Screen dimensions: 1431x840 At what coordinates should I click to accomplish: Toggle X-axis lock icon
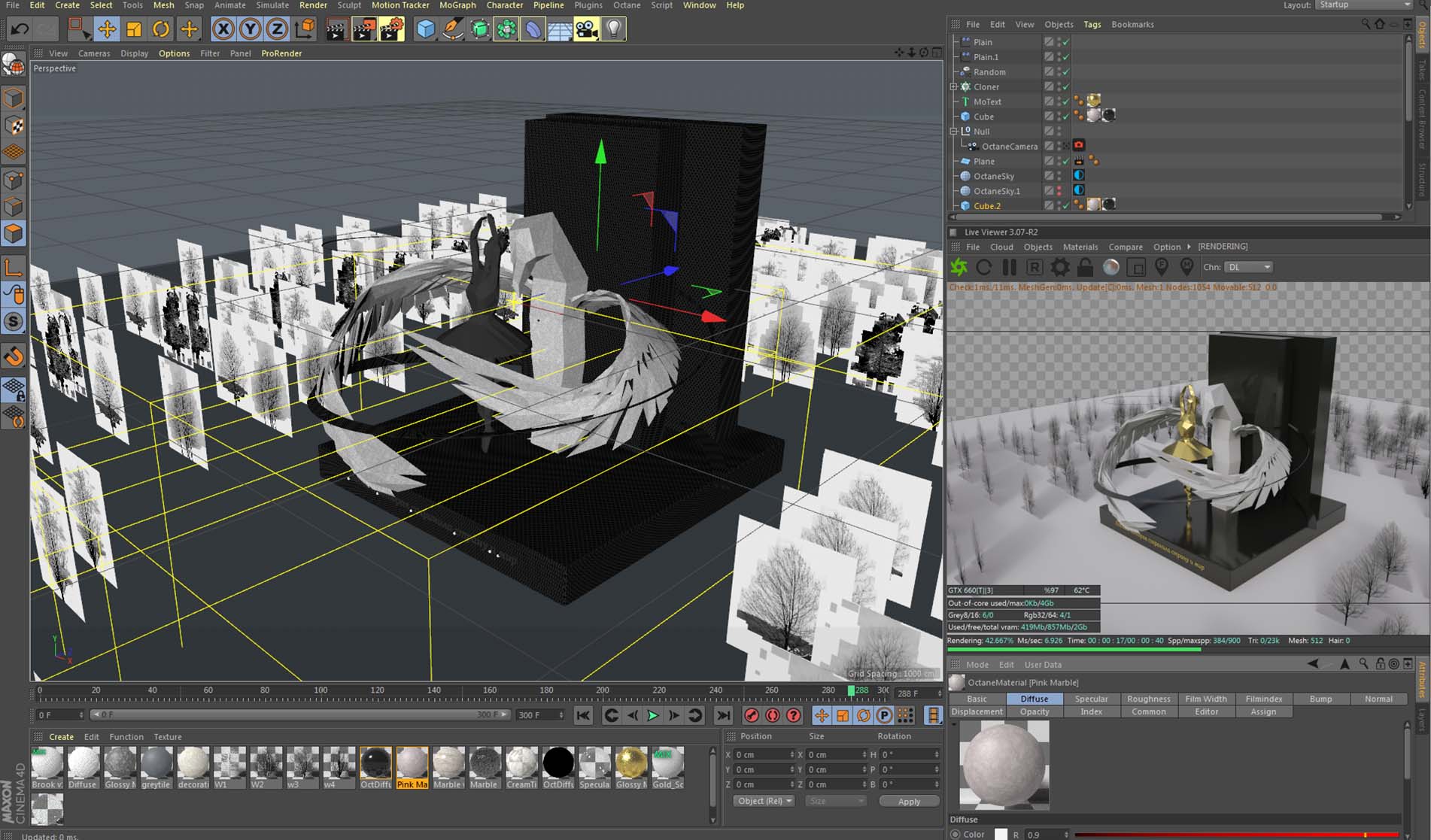pos(223,29)
